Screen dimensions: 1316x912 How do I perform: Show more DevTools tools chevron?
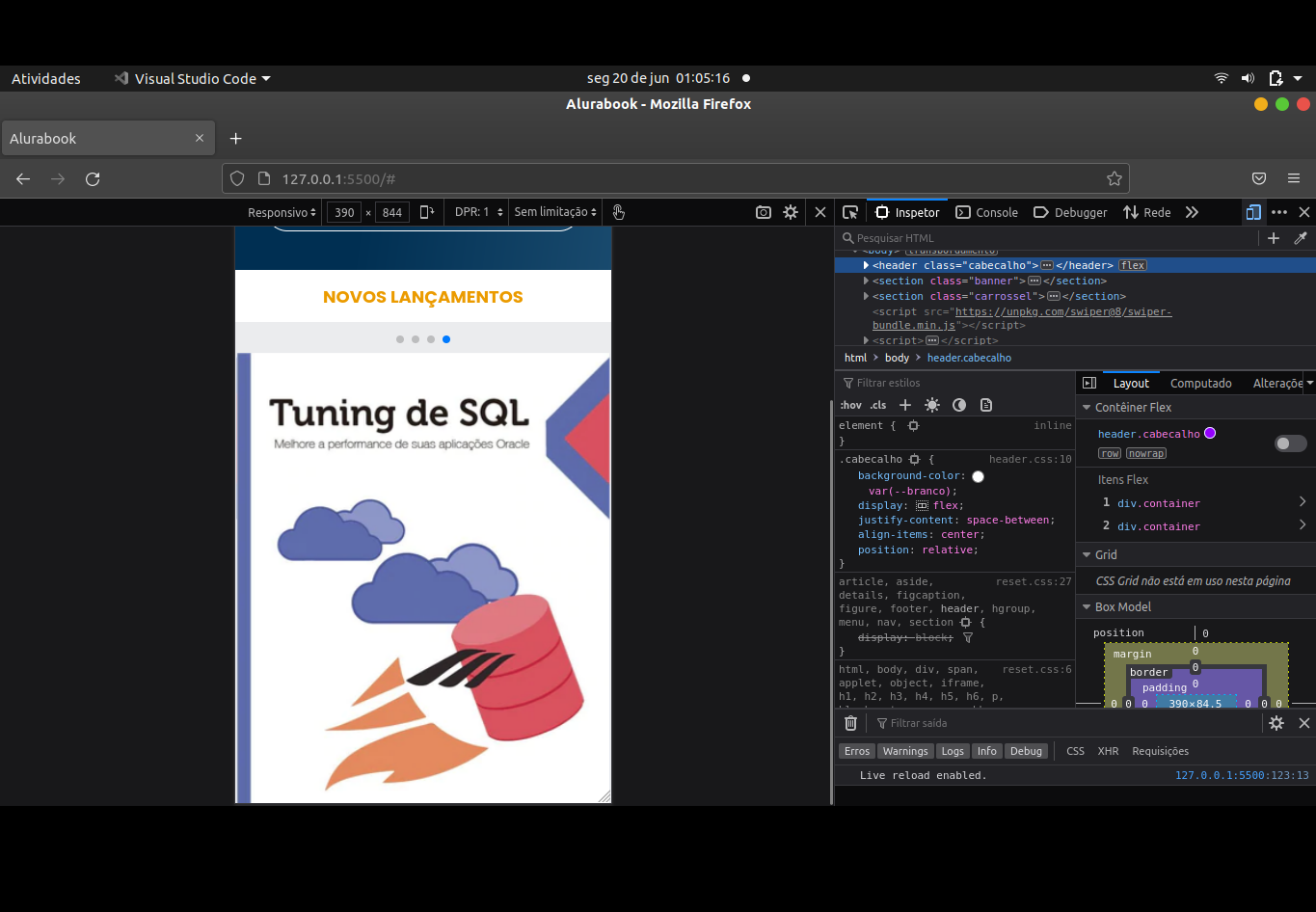[x=1193, y=212]
